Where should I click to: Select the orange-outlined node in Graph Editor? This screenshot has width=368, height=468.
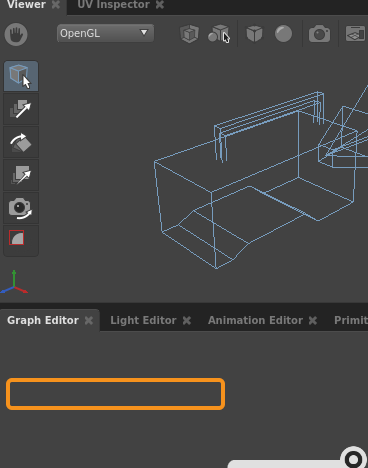pyautogui.click(x=115, y=394)
